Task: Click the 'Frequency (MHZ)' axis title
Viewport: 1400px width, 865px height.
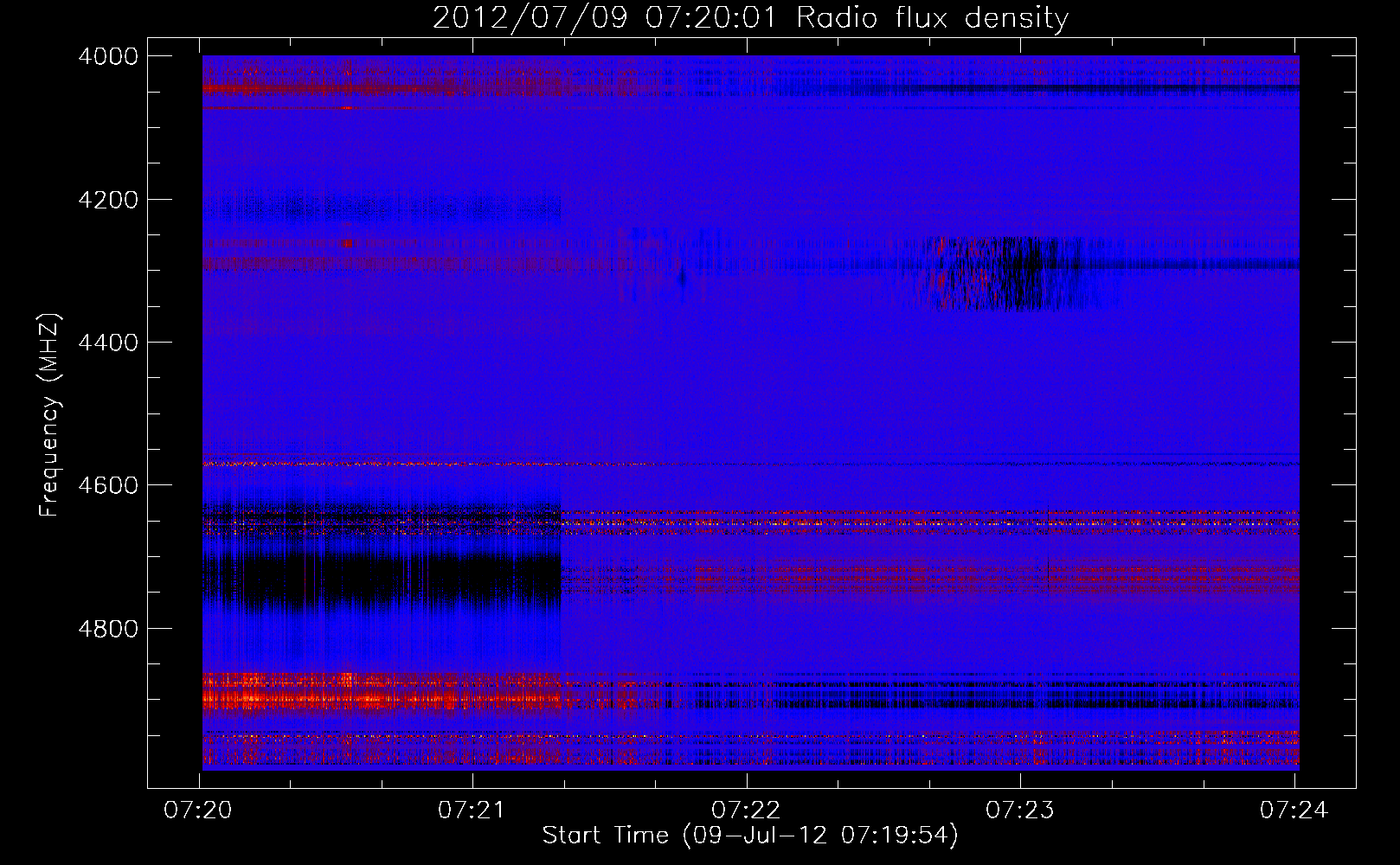Action: pos(49,415)
